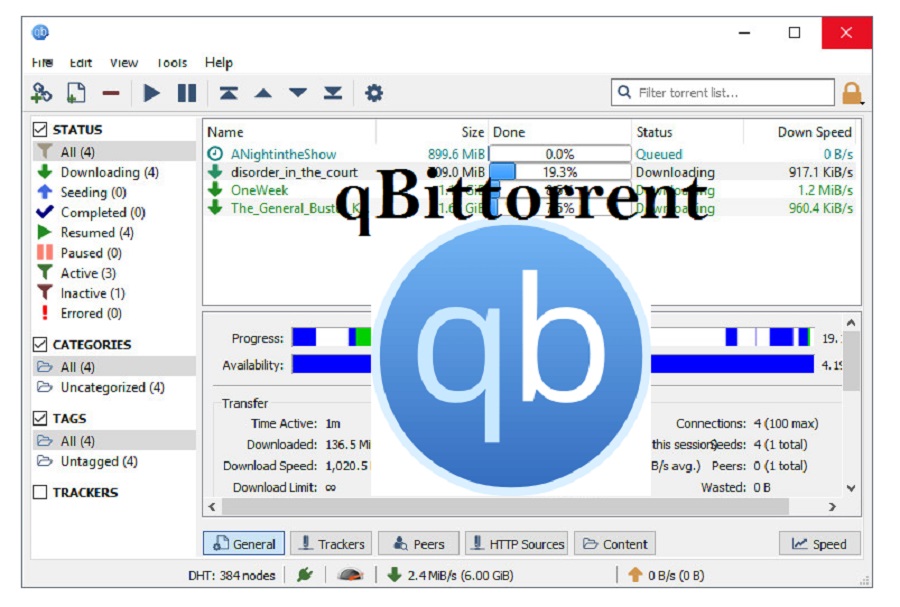
Task: Sort torrents by Status column header
Action: coord(687,132)
